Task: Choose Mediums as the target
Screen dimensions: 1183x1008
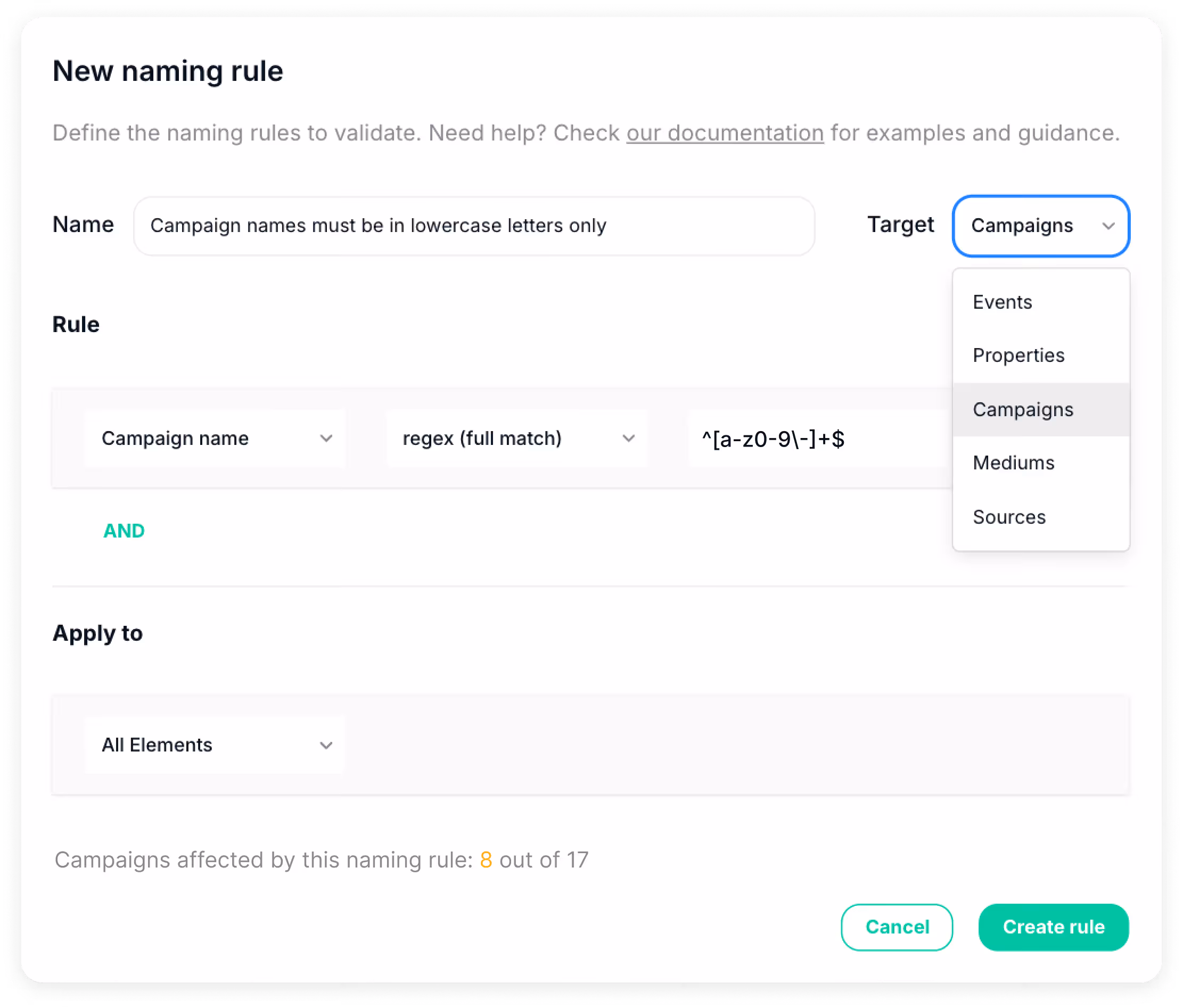Action: 1013,463
